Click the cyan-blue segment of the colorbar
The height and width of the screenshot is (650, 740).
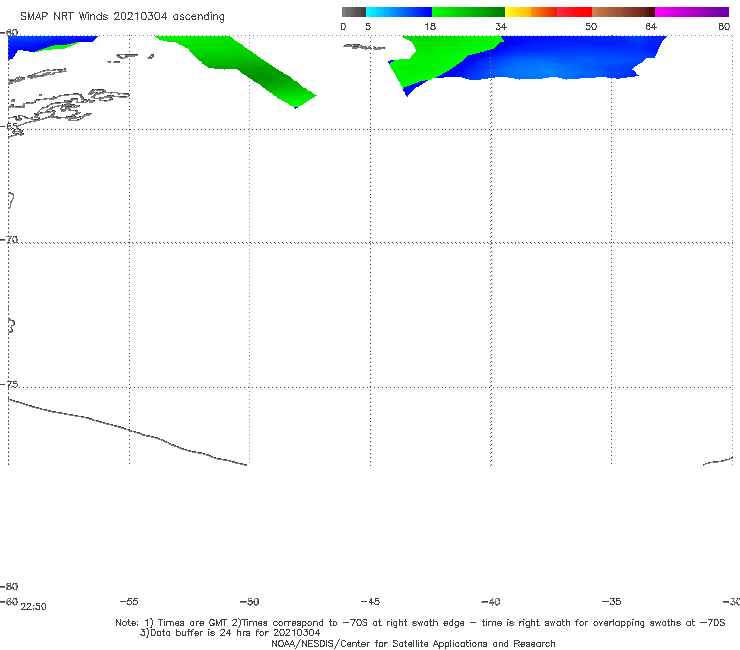coord(399,12)
